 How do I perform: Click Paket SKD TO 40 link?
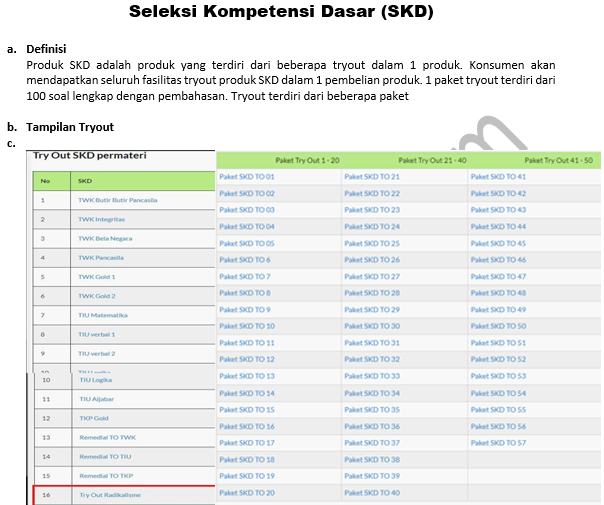(372, 492)
